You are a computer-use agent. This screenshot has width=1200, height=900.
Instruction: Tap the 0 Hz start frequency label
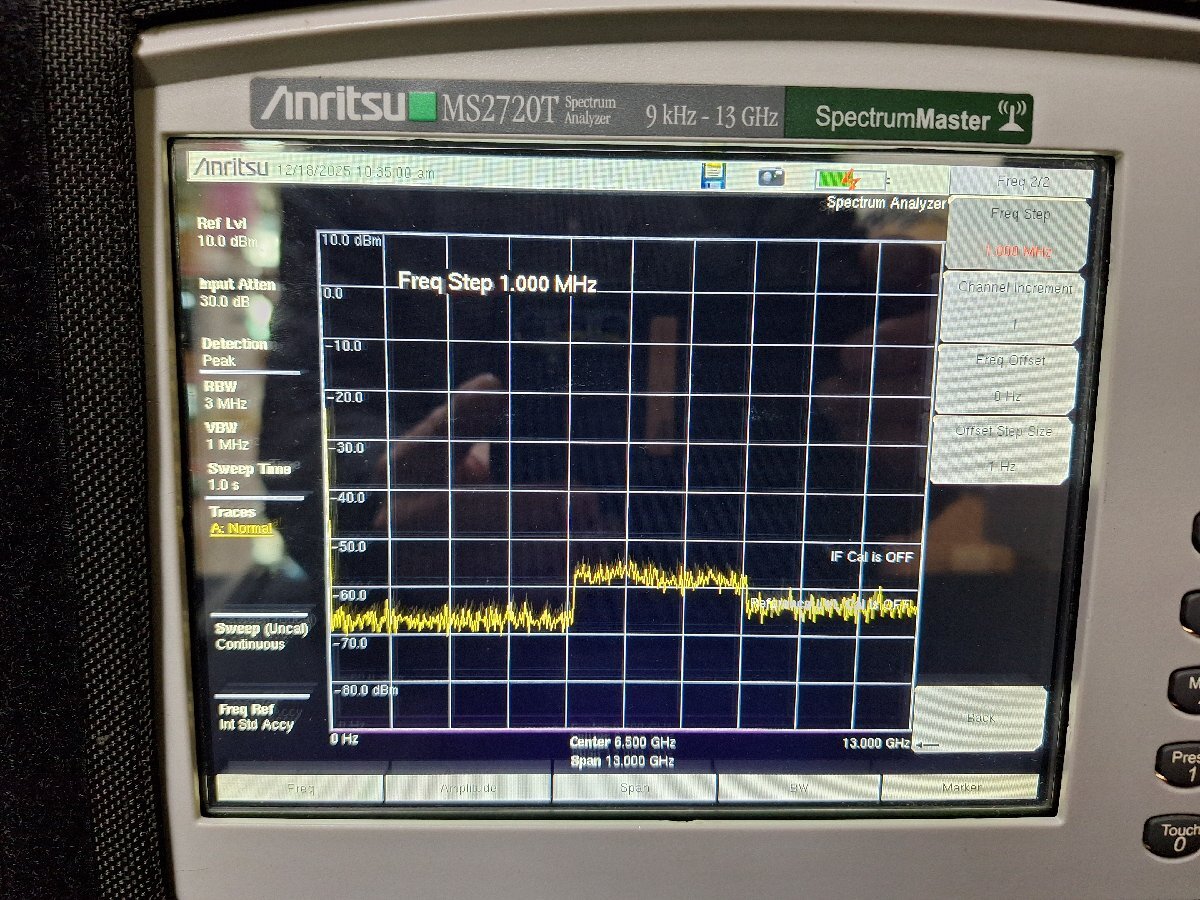pyautogui.click(x=344, y=739)
